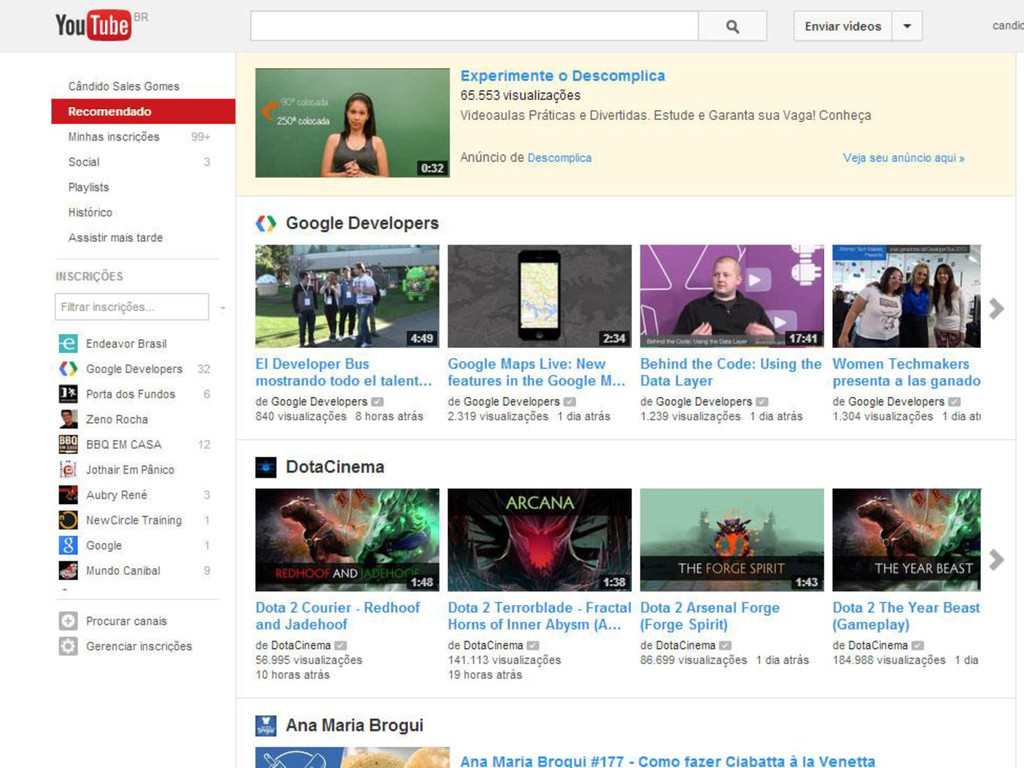This screenshot has height=768, width=1024.
Task: Click the NewCircle Training channel icon
Action: tap(68, 520)
